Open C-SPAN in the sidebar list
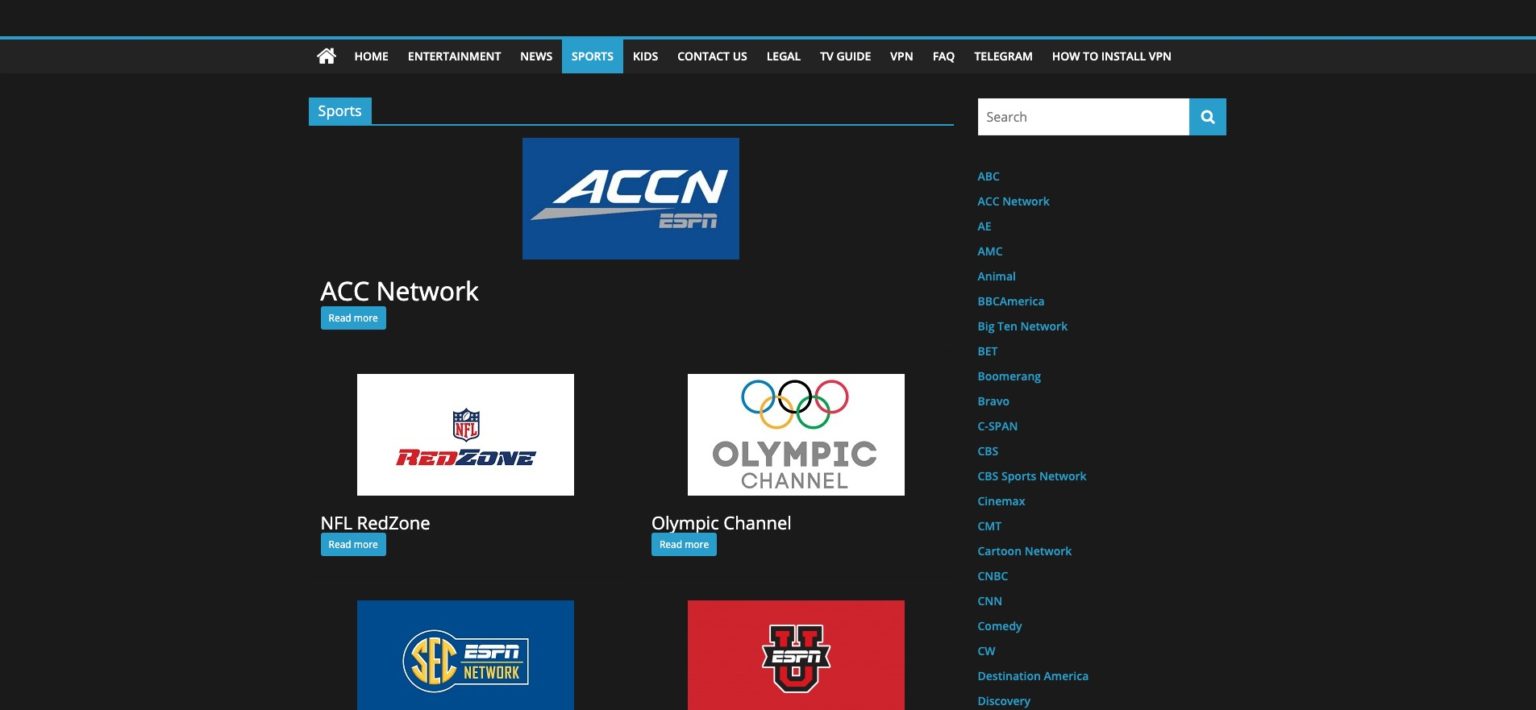Viewport: 1536px width, 710px height. click(997, 426)
